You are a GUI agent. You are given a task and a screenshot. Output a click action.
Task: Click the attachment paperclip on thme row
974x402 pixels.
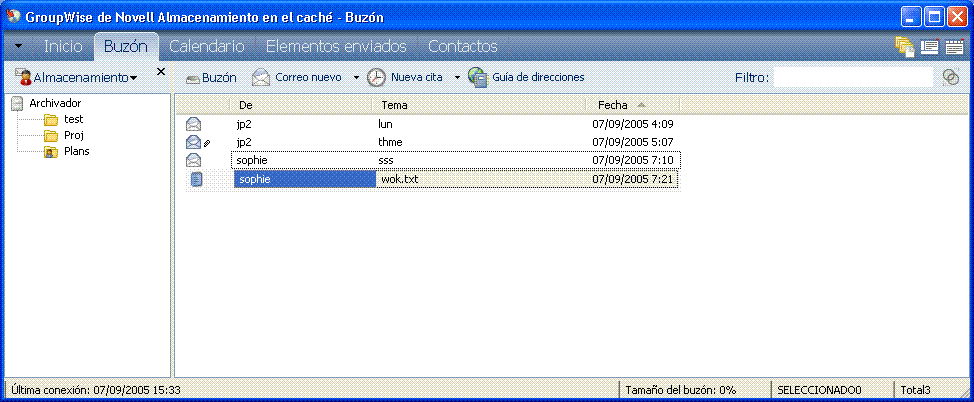(207, 144)
